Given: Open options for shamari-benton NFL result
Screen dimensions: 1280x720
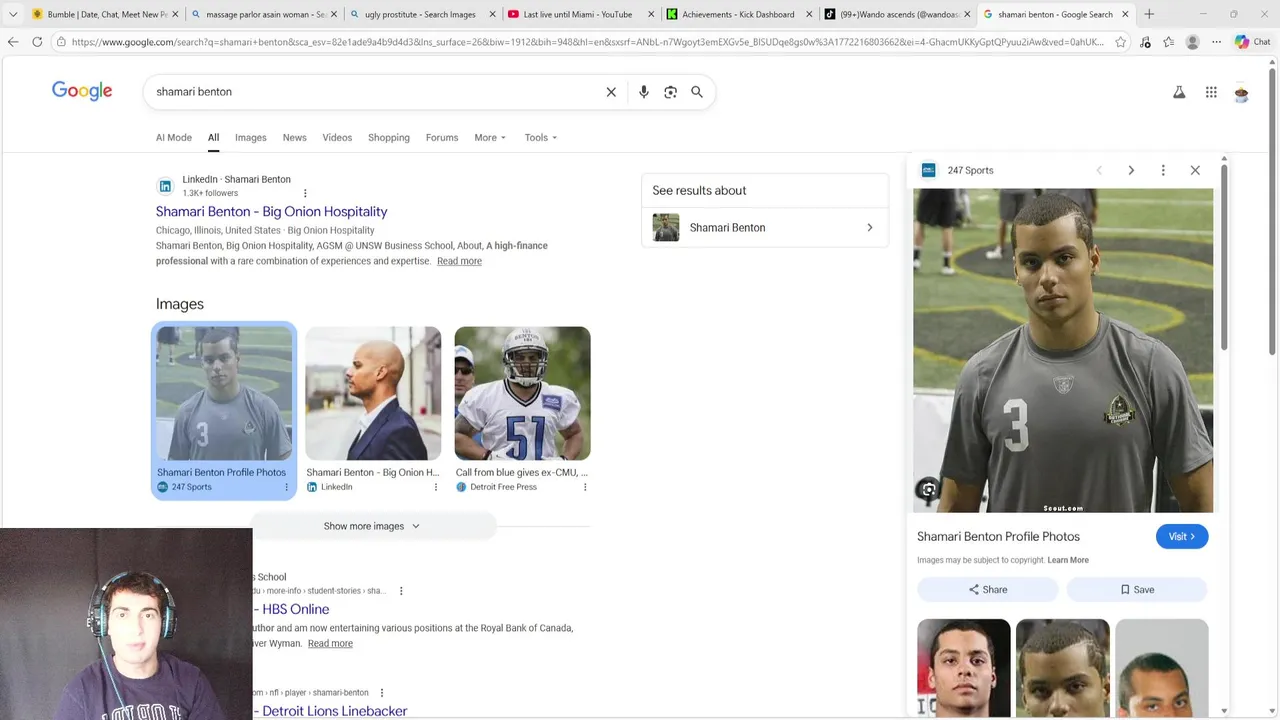Looking at the screenshot, I should 381,693.
